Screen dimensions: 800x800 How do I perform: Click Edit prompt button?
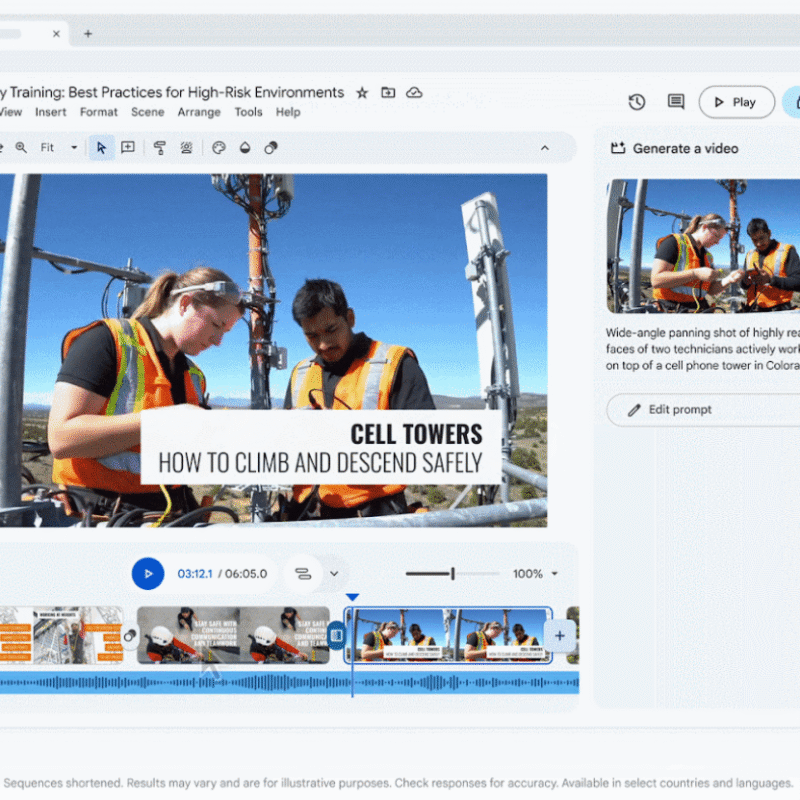click(x=703, y=410)
